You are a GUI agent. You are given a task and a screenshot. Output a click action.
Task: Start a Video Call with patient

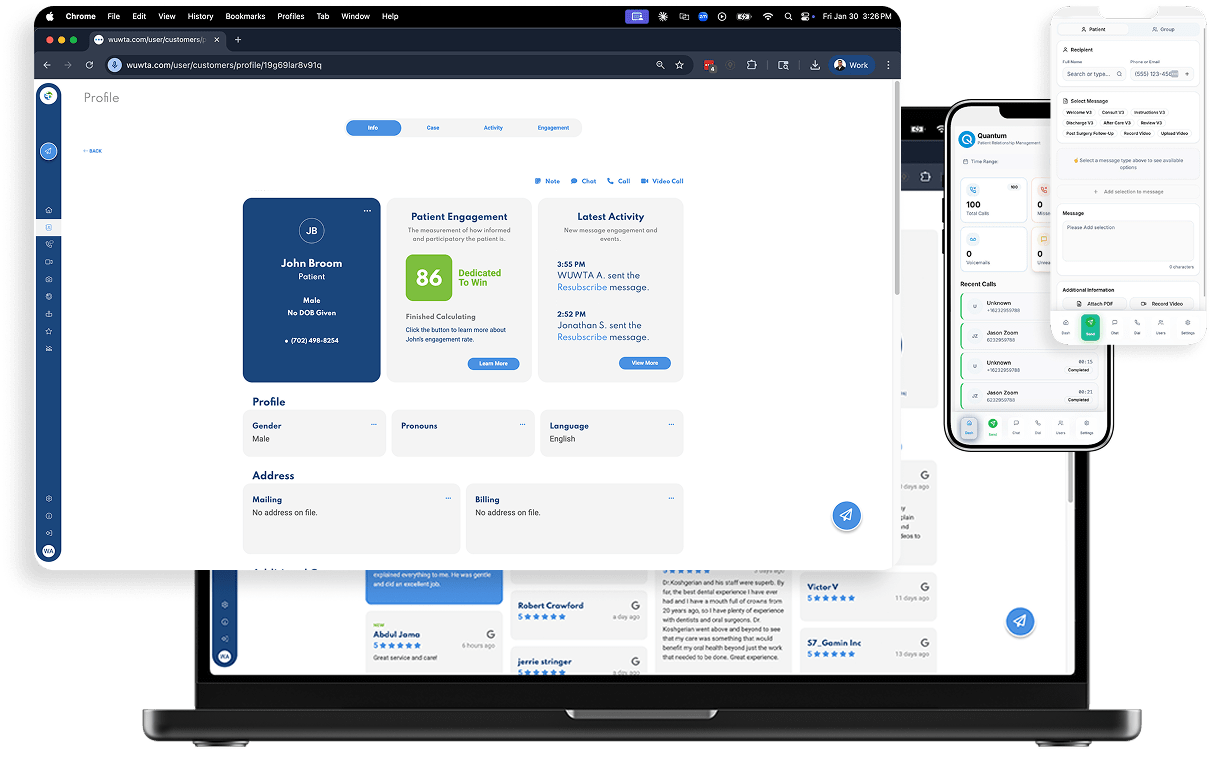pos(662,181)
